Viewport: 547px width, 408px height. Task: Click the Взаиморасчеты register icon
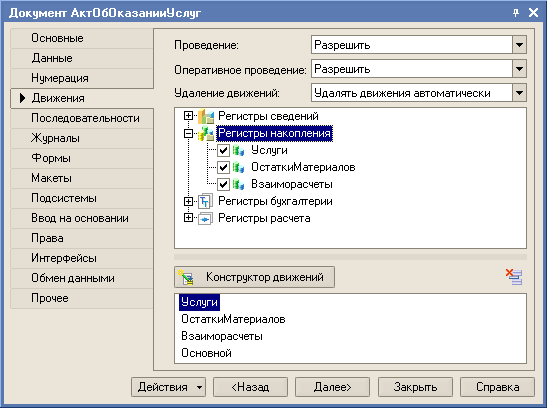click(x=239, y=184)
